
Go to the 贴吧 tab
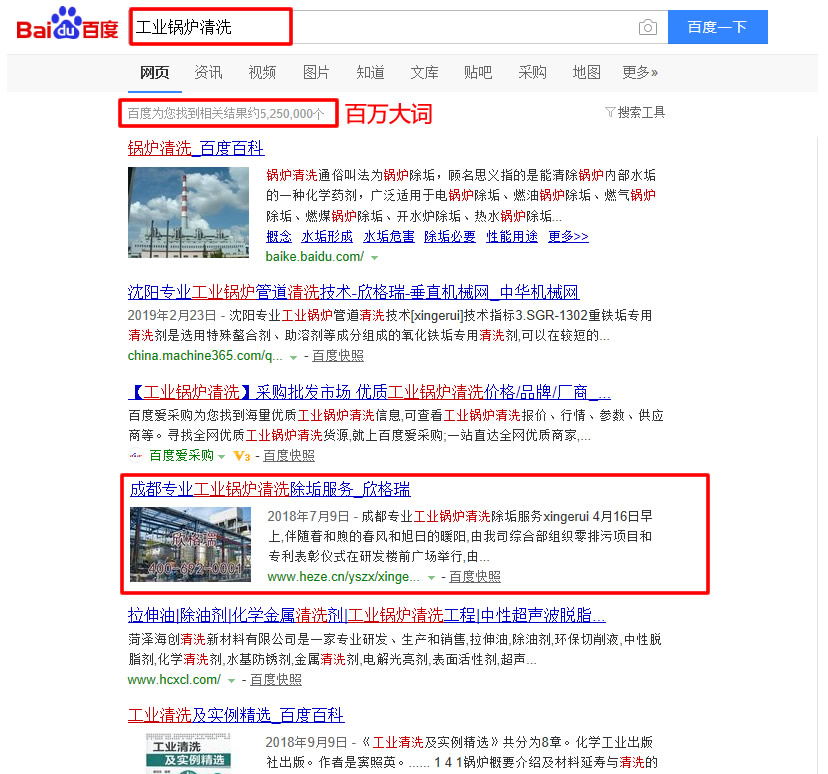point(478,72)
